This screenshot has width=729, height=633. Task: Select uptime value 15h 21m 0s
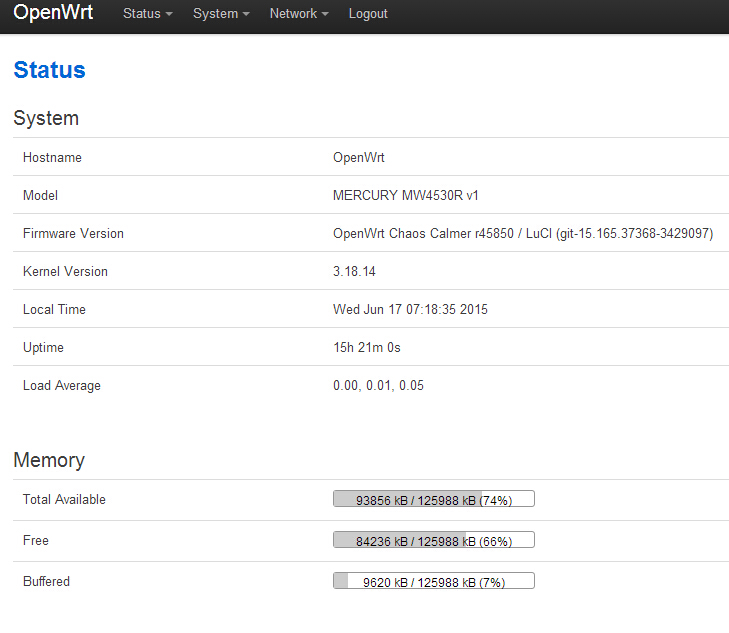367,348
